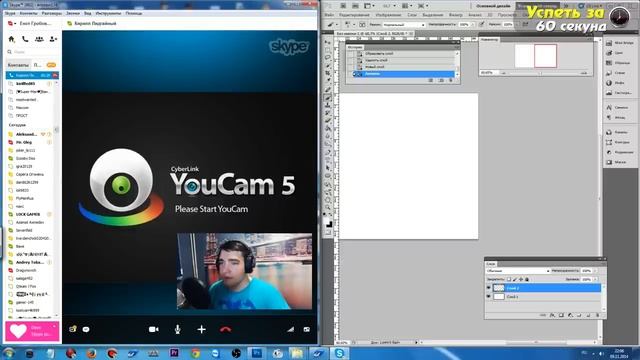Click the add contact icon in Skype

[x=53, y=39]
